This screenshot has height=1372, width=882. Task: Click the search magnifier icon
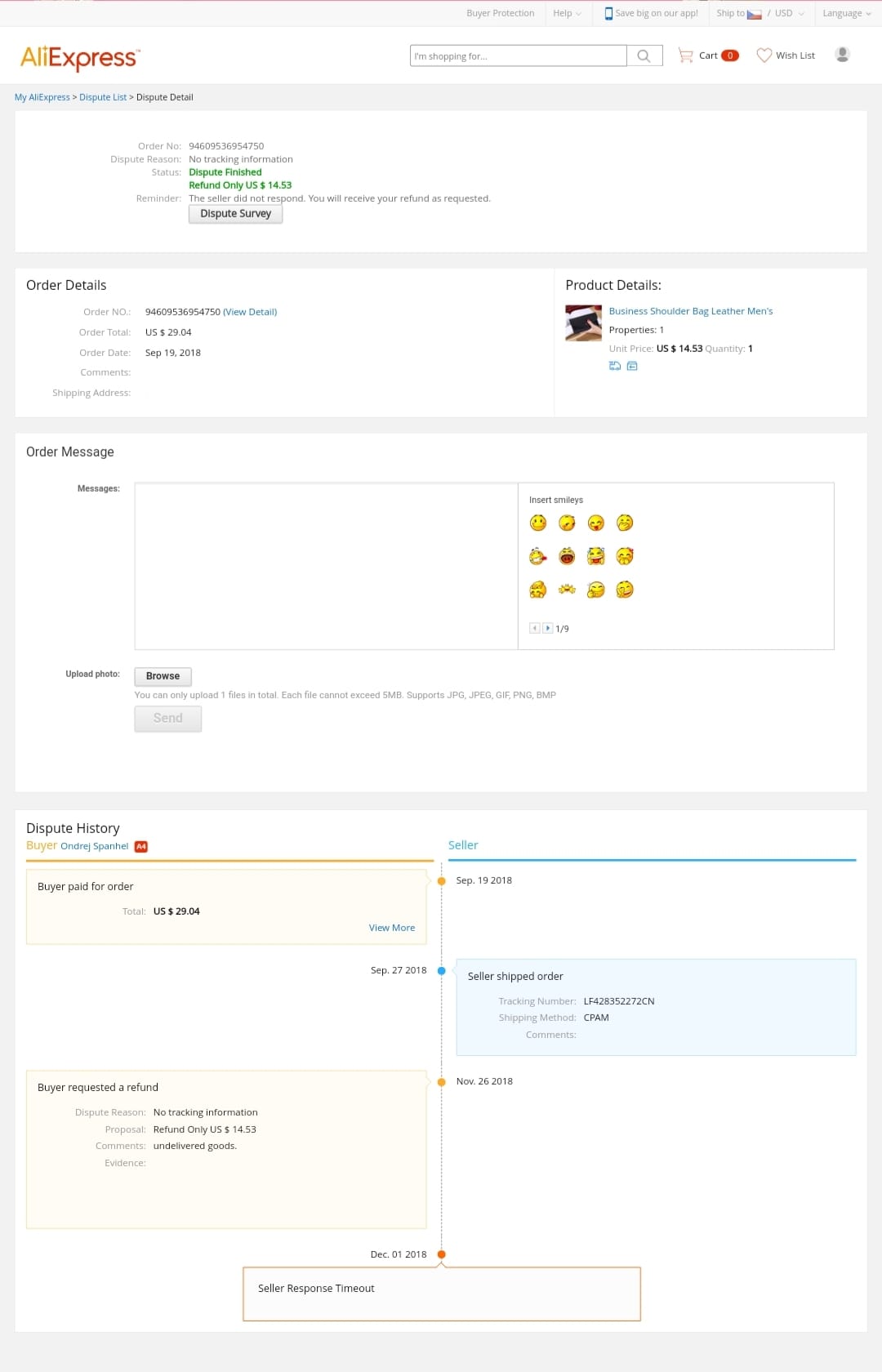(644, 56)
